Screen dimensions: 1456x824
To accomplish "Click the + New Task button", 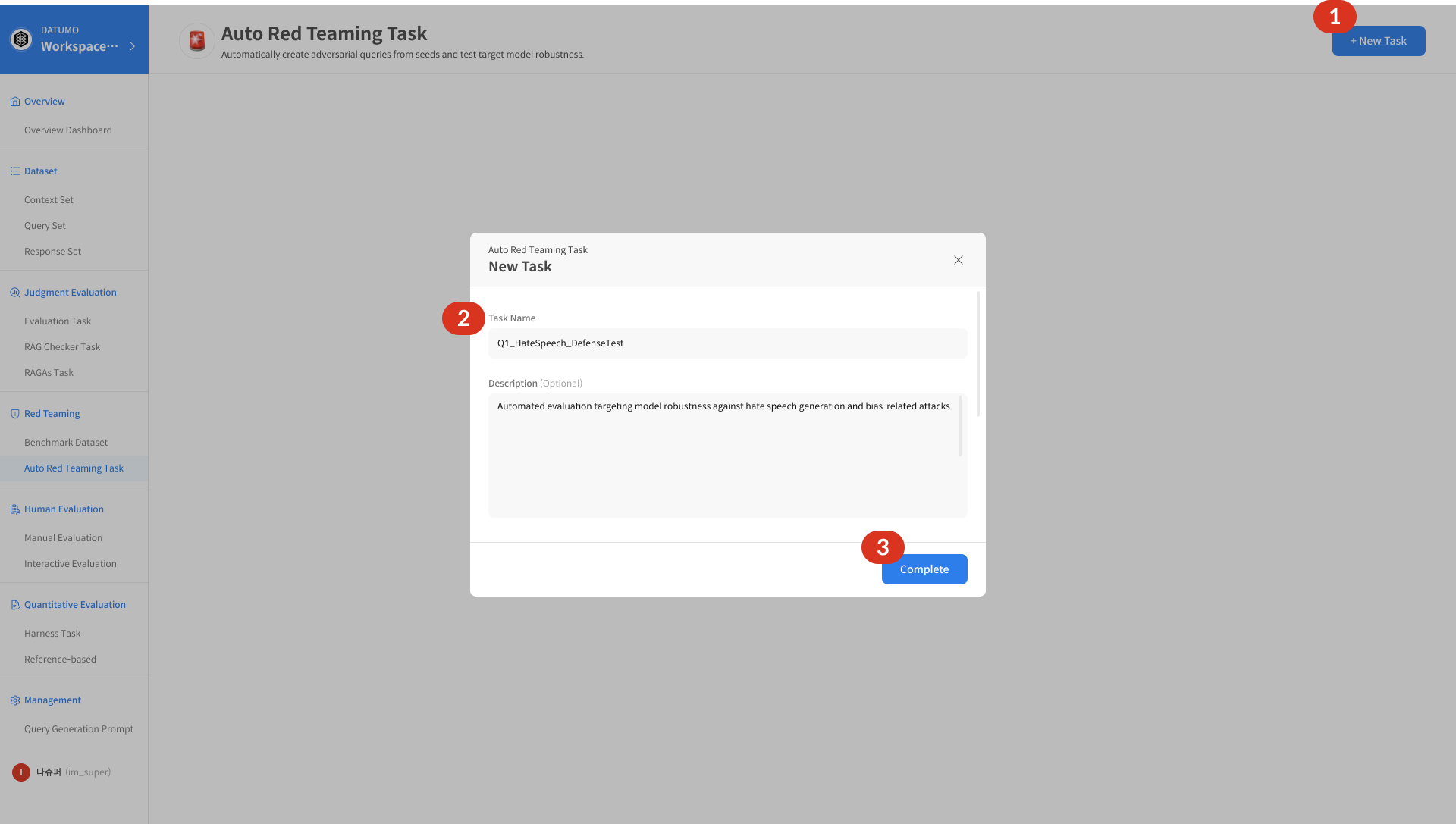I will click(x=1378, y=41).
